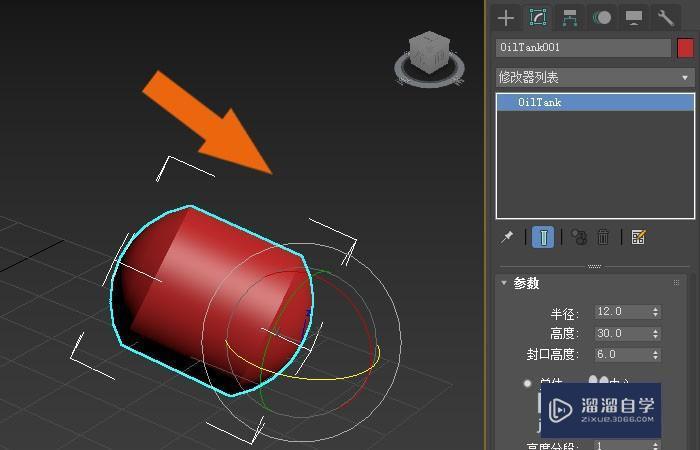Open the Utilities wrench tab
The width and height of the screenshot is (700, 450).
[665, 18]
